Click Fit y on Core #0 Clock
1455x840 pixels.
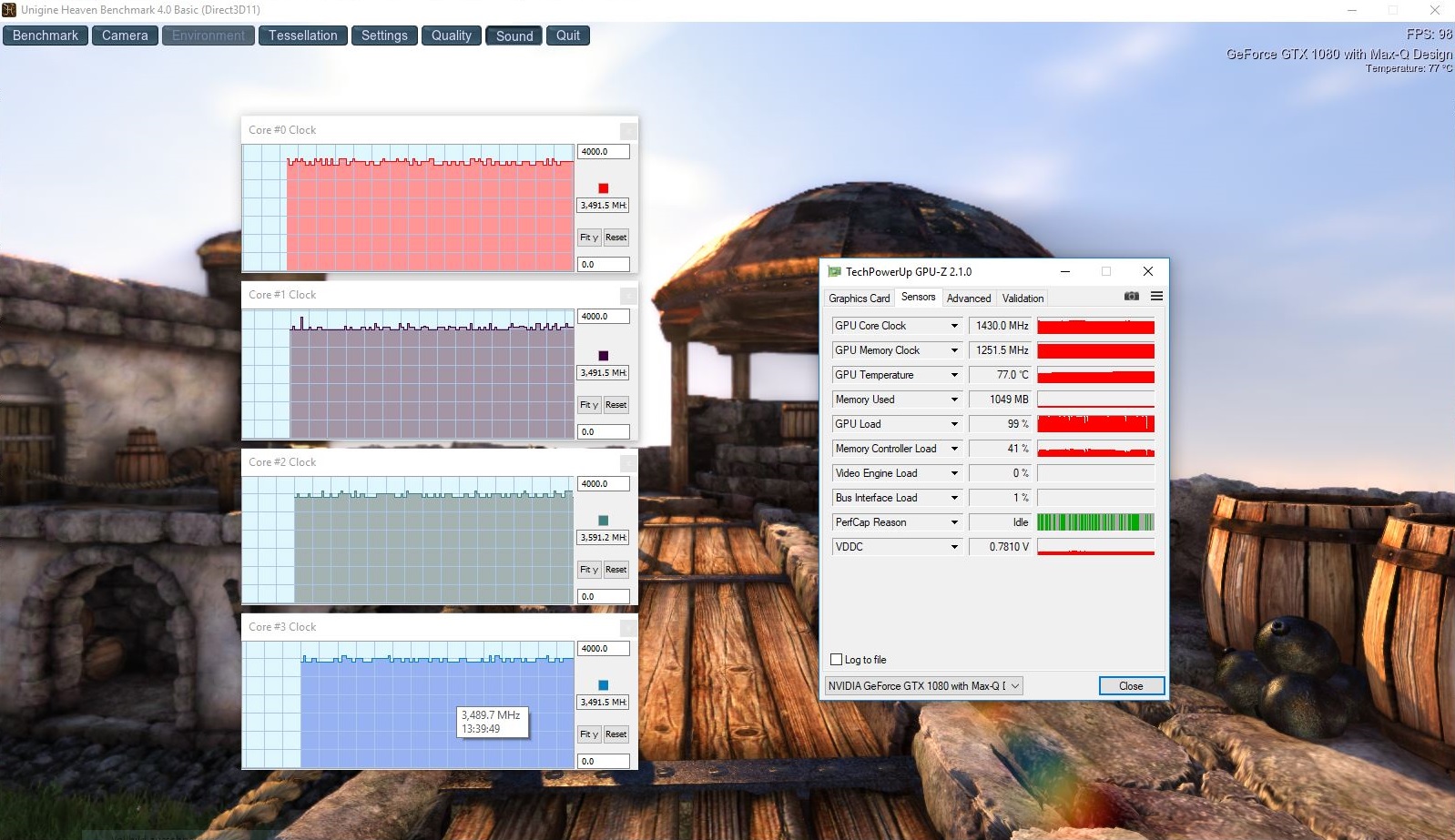[589, 238]
